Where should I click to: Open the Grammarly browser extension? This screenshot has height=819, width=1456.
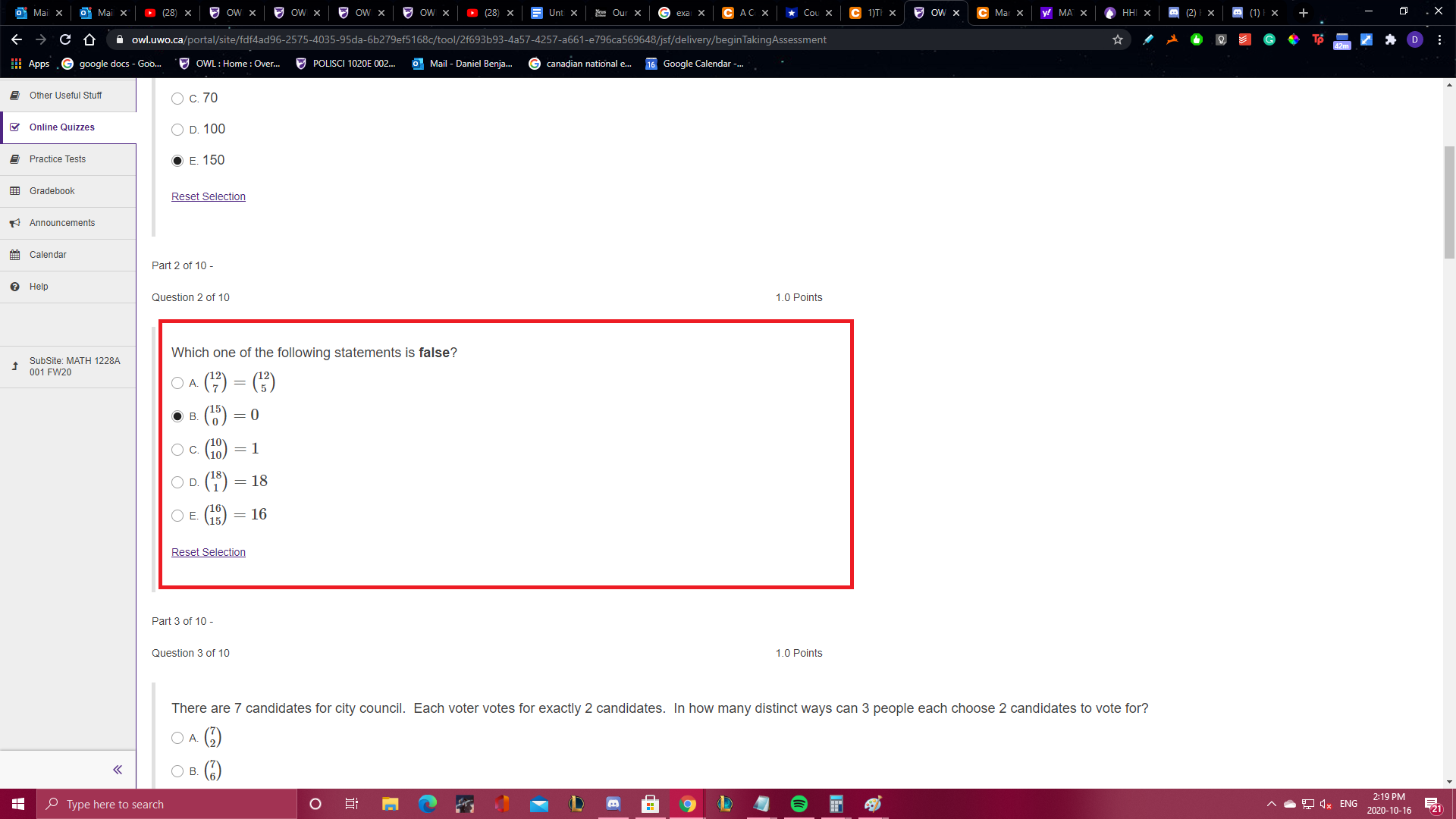1269,39
